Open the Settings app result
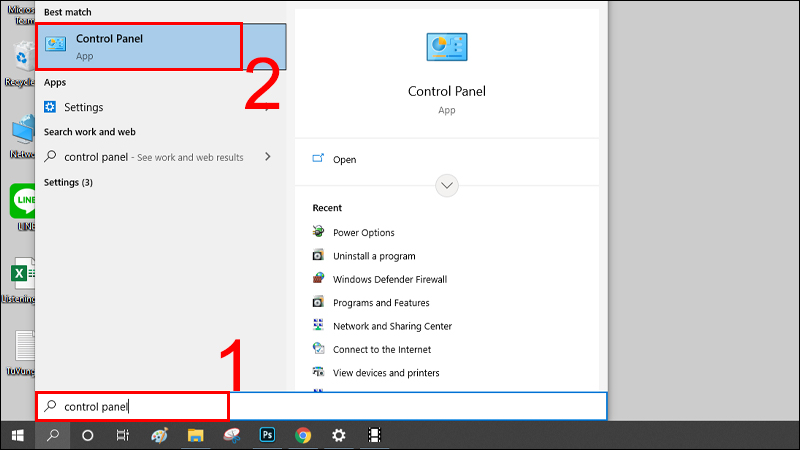The image size is (800, 450). coord(83,107)
